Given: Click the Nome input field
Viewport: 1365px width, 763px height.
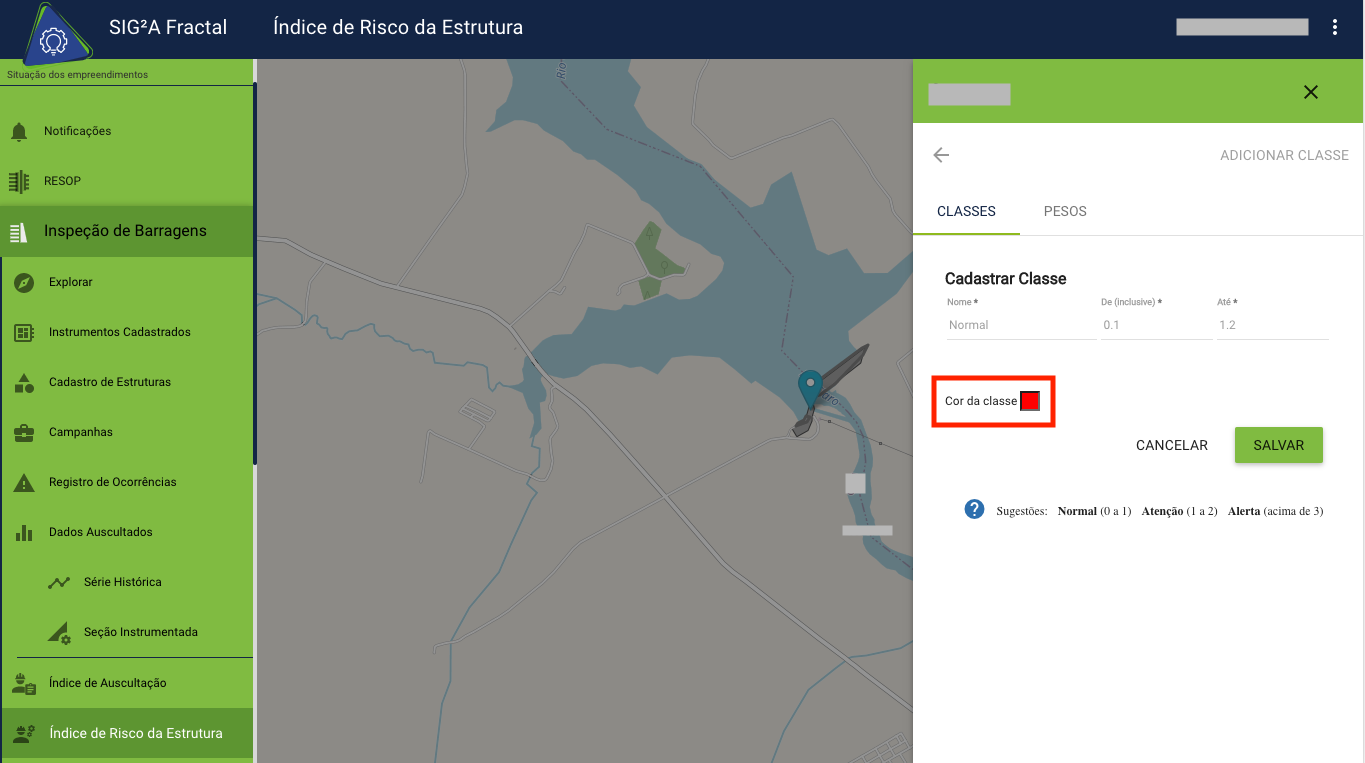Looking at the screenshot, I should [1021, 325].
